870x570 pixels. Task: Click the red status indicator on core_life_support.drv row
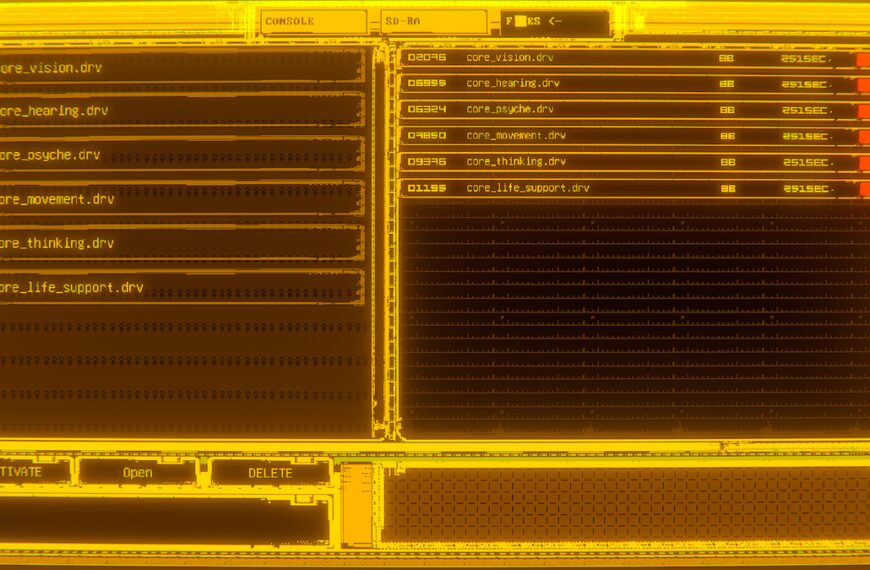pos(863,189)
